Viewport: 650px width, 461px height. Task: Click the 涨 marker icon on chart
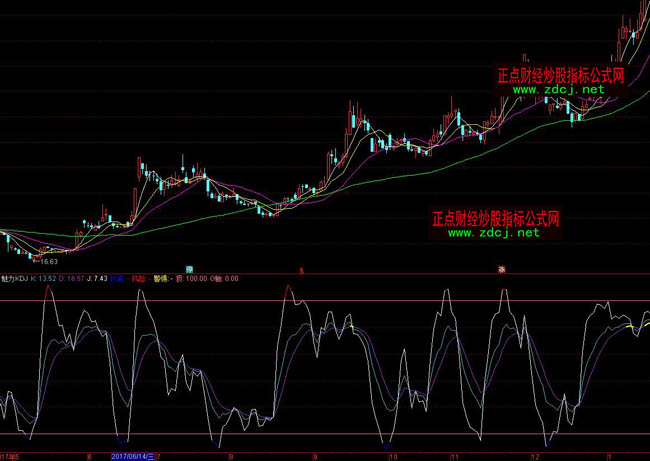tap(502, 269)
